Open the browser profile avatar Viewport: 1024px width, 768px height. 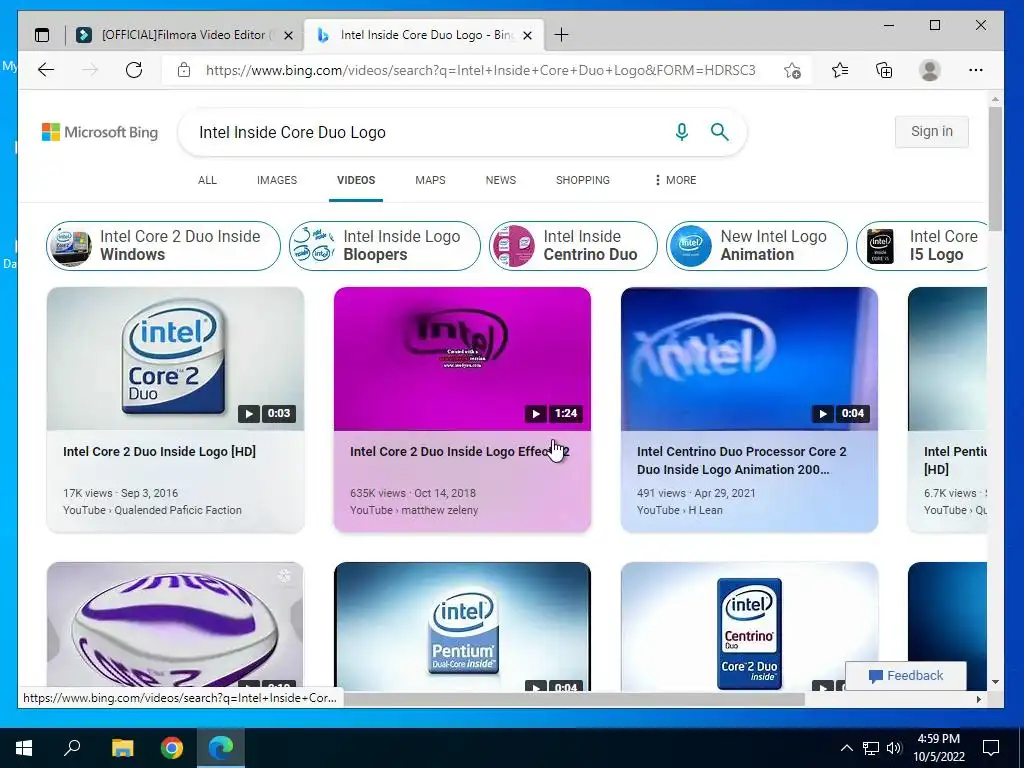(x=929, y=70)
